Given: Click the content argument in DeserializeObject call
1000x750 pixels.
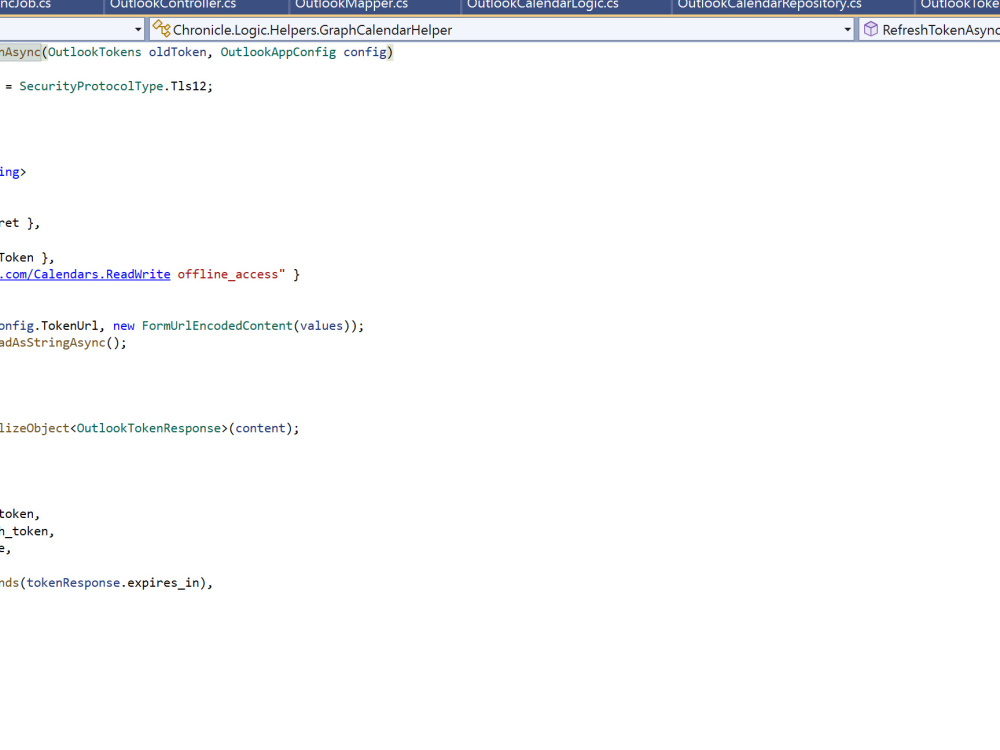Looking at the screenshot, I should (260, 429).
